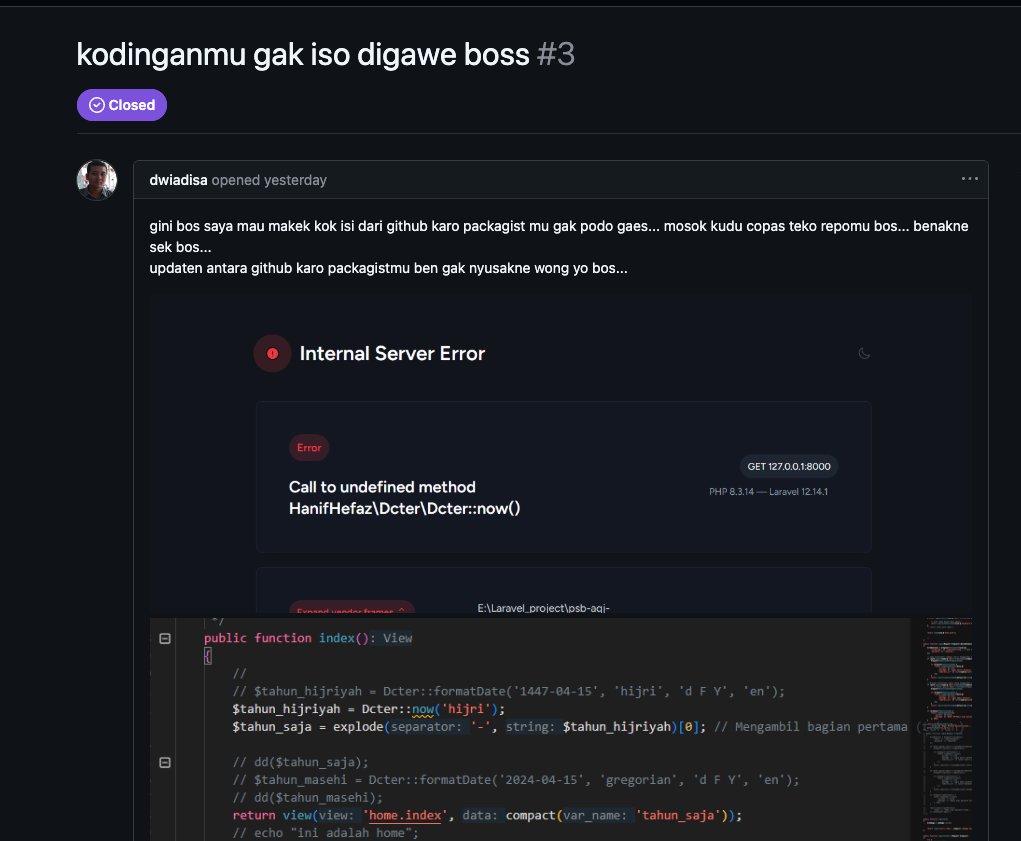Screen dimensions: 1021x841
Task: Click the 'updaten antara github karo packagistmu' line
Action: point(388,268)
